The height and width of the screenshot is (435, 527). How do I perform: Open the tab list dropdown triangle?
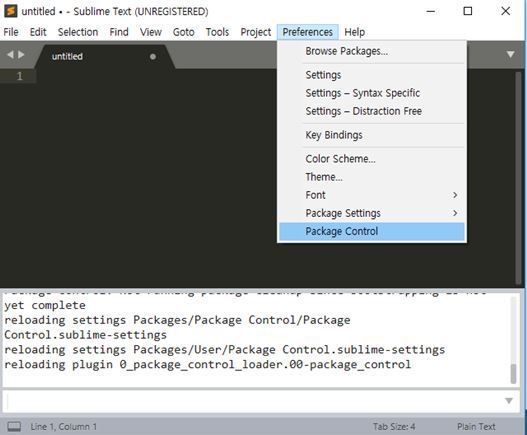(511, 54)
